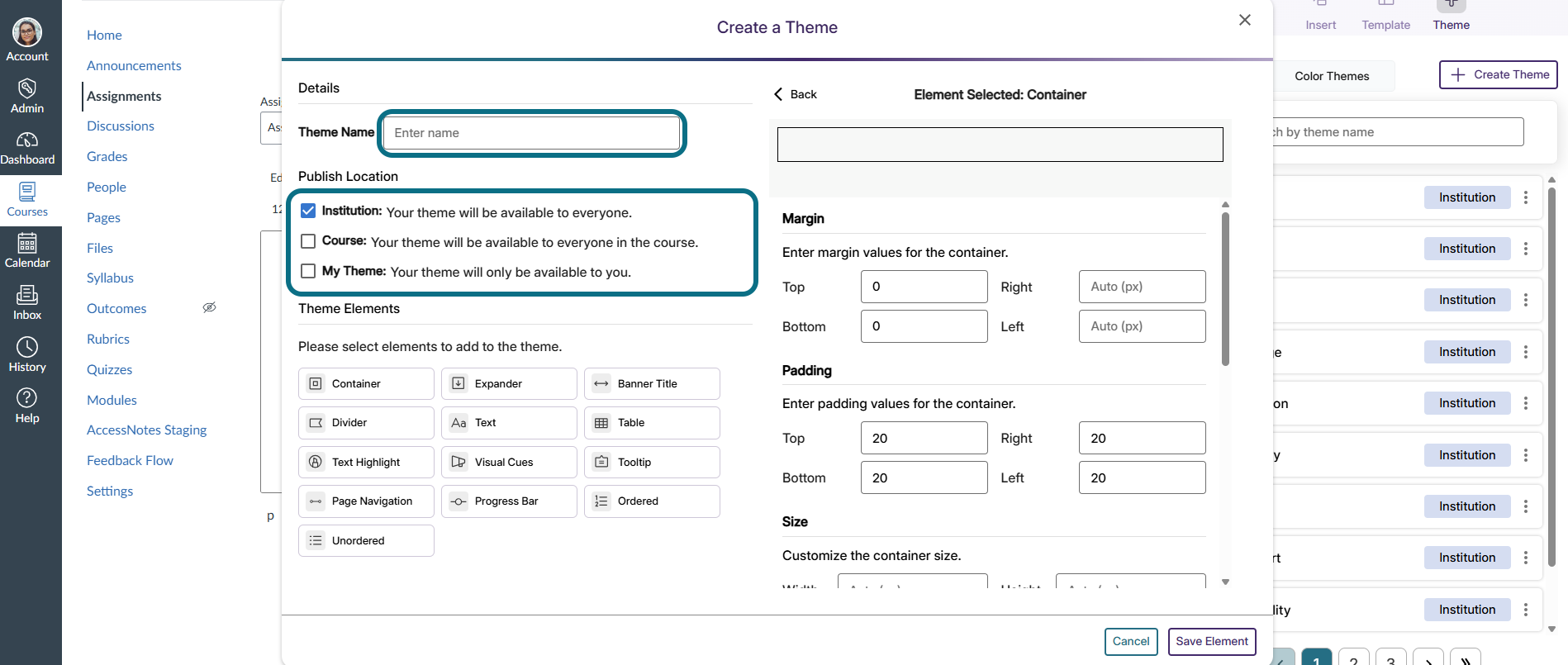1568x665 pixels.
Task: Add the Table element
Action: 652,423
